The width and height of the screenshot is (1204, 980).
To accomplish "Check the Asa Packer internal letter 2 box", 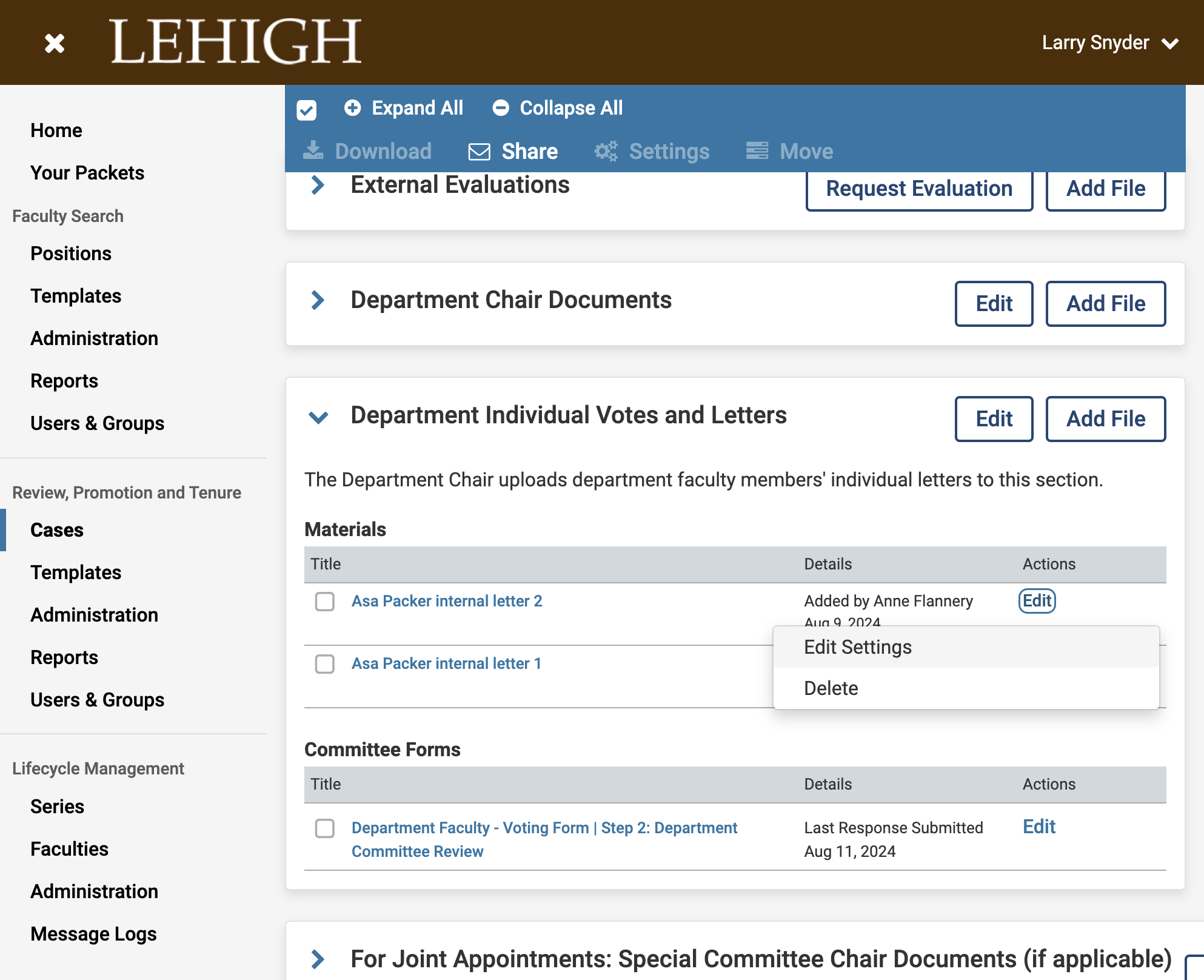I will tap(325, 602).
